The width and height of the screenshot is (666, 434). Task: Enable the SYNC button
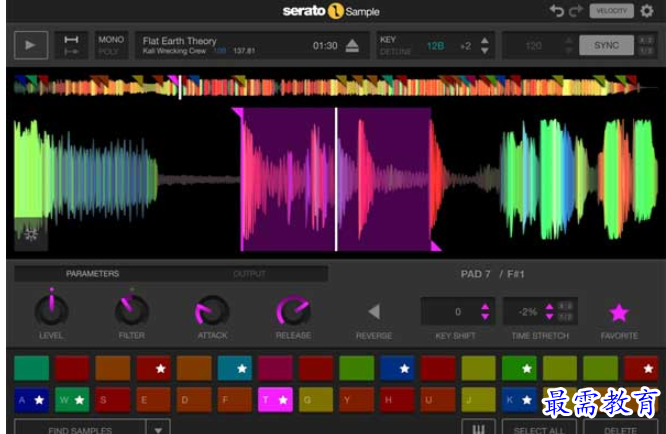607,45
